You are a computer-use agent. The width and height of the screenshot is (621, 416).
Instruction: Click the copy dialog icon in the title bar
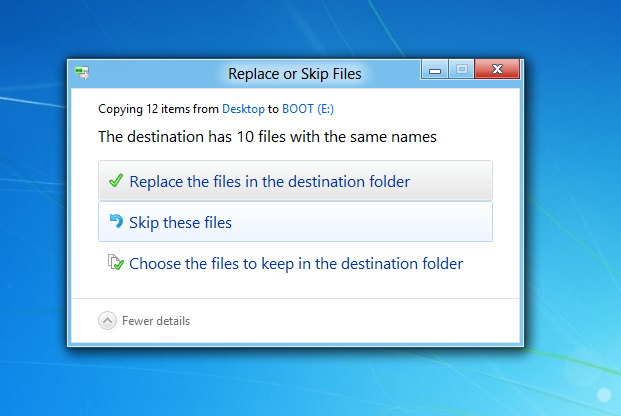(x=81, y=72)
